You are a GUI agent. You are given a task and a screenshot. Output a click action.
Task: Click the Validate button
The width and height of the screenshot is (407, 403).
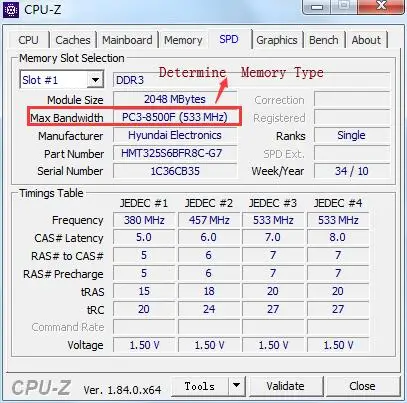286,386
